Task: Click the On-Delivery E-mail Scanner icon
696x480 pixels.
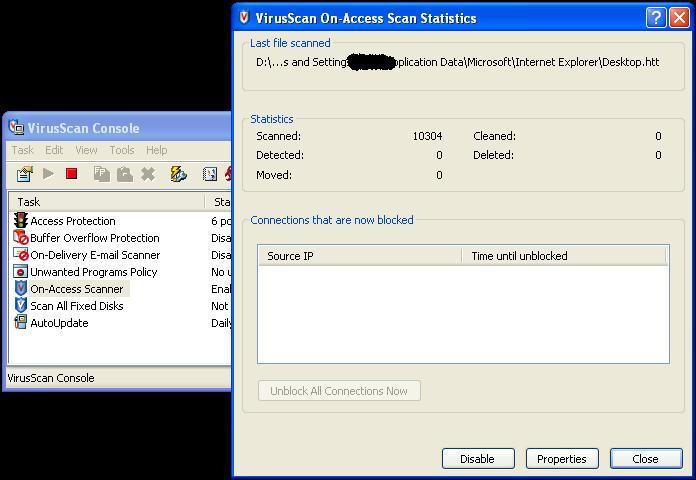Action: tap(20, 254)
